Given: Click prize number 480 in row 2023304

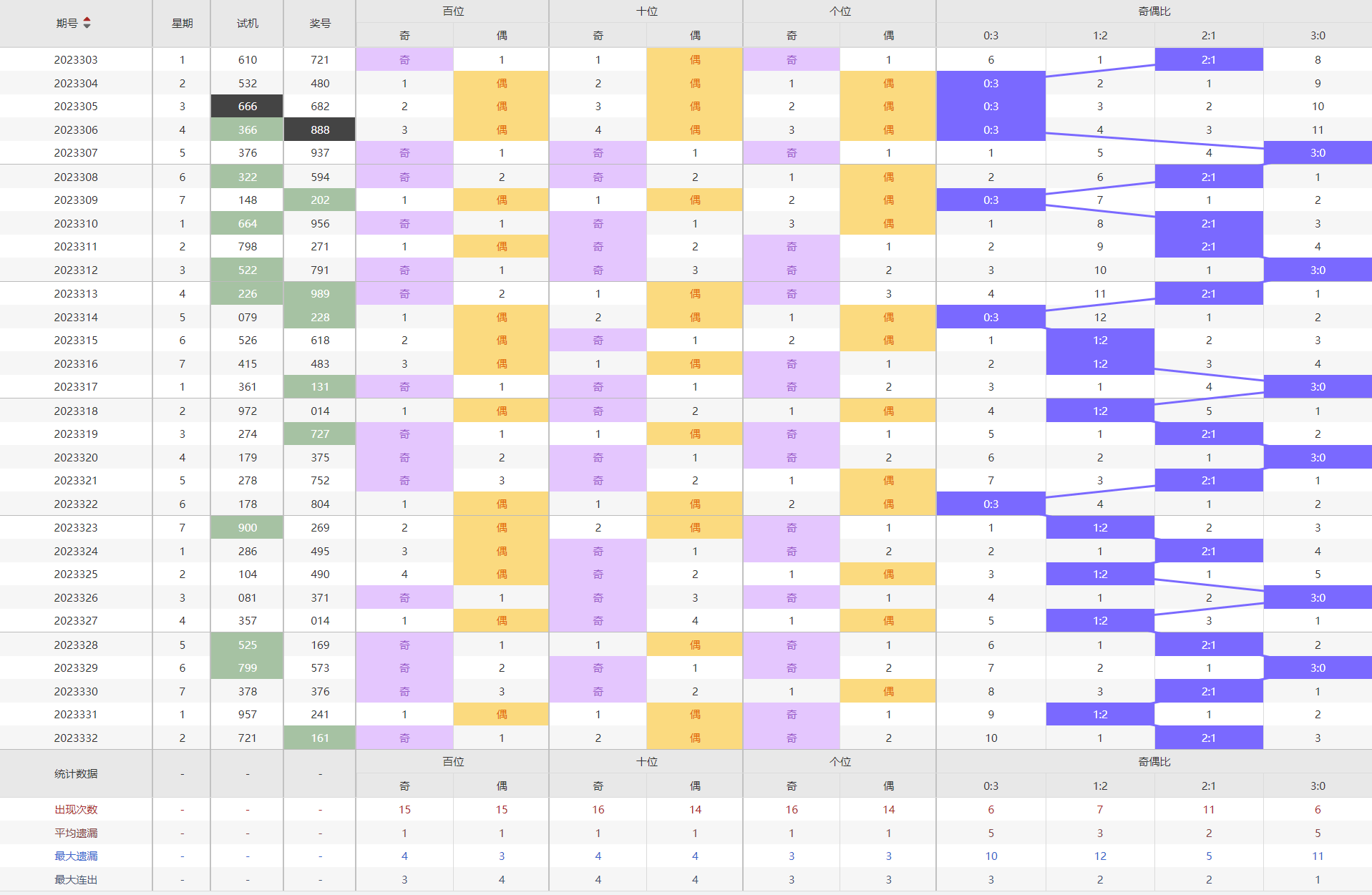Looking at the screenshot, I should (320, 83).
